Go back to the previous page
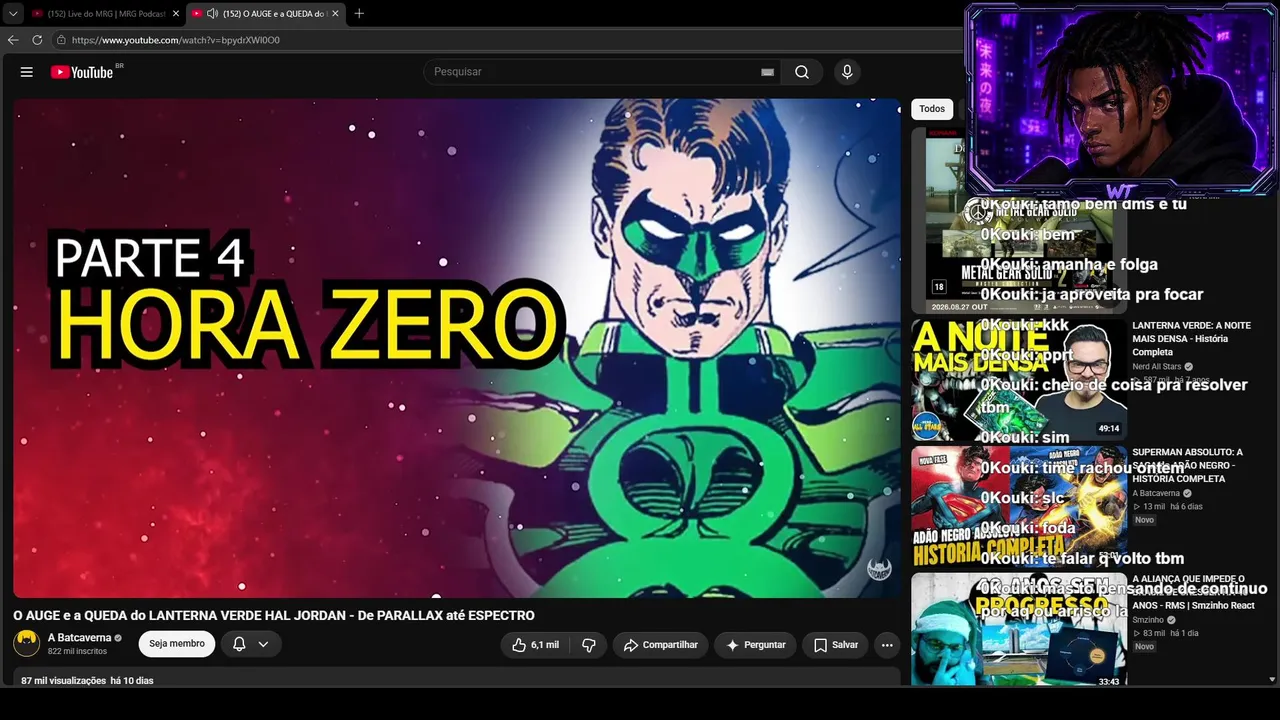 click(x=13, y=40)
